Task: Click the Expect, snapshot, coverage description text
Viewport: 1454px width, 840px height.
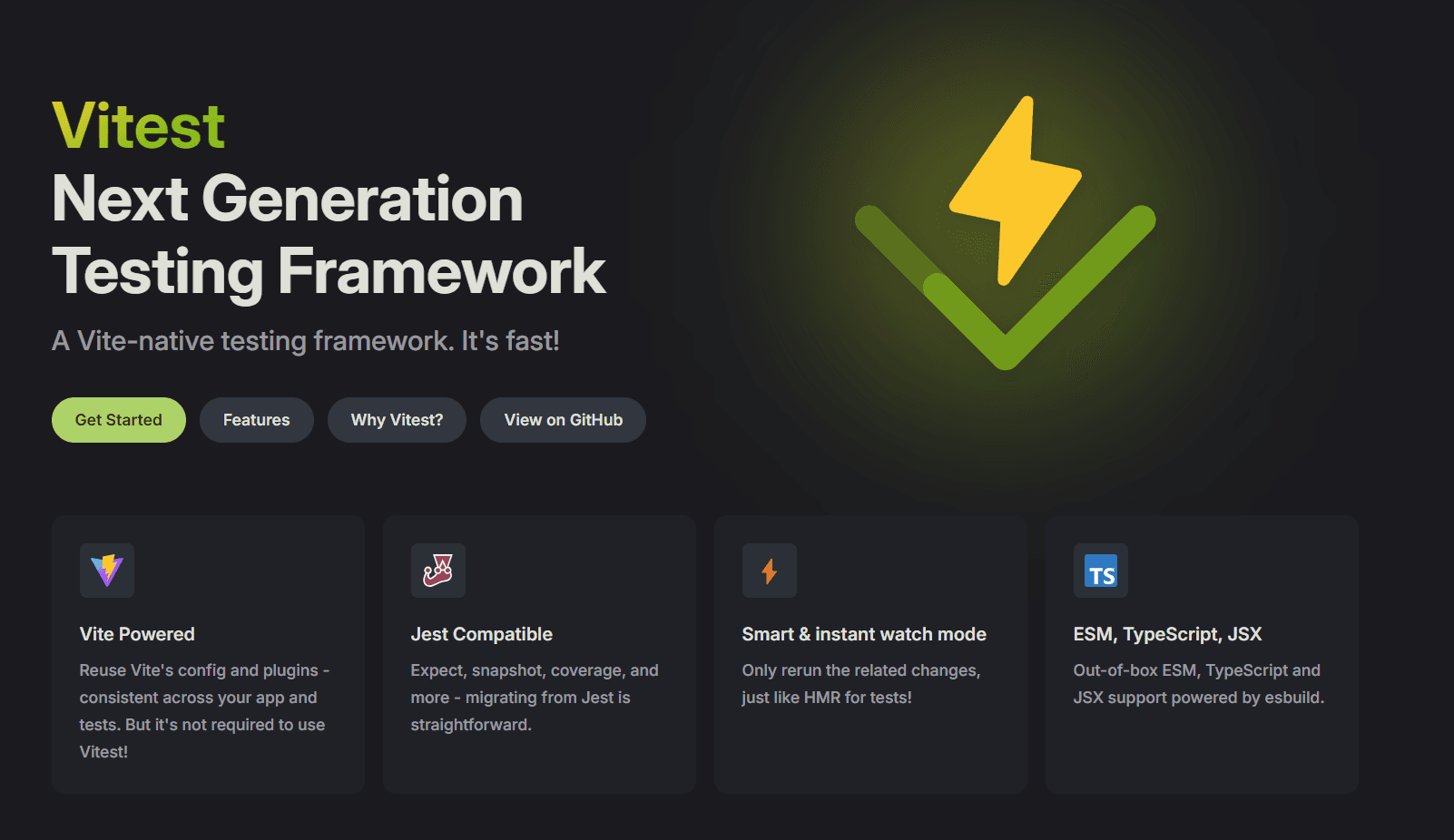Action: click(x=534, y=697)
